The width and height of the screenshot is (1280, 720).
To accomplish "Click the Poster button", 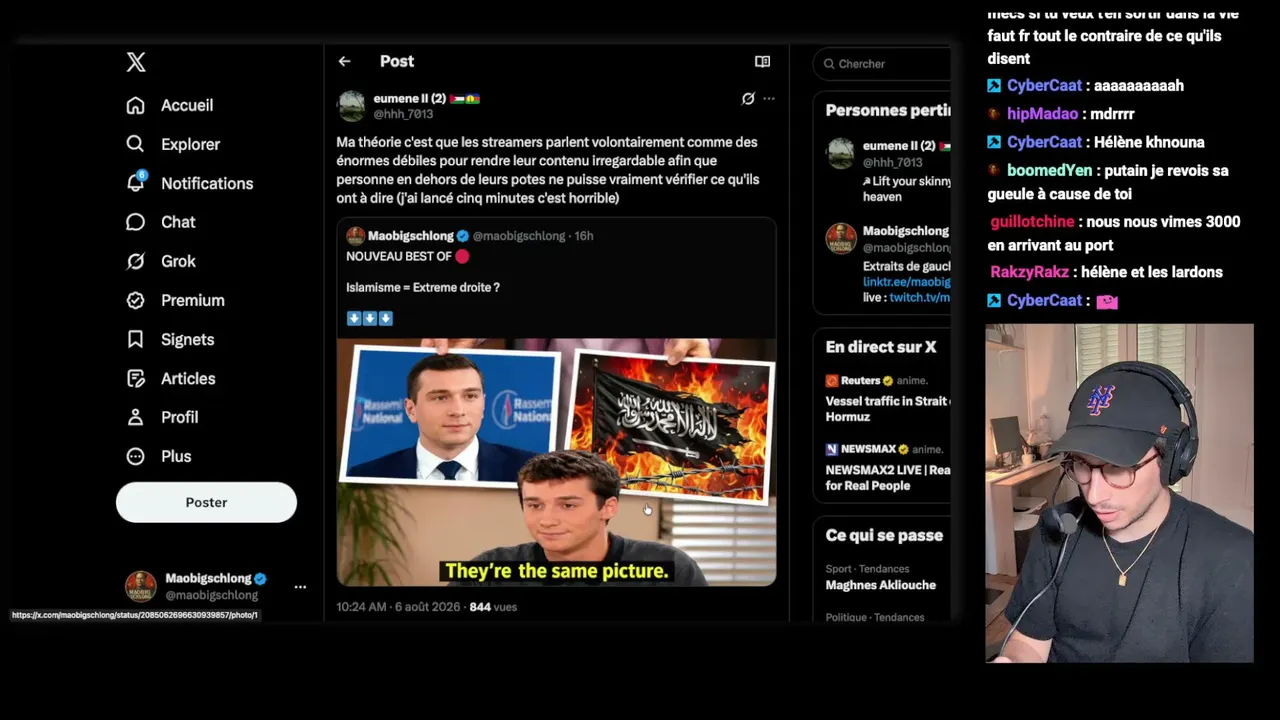I will pyautogui.click(x=206, y=502).
